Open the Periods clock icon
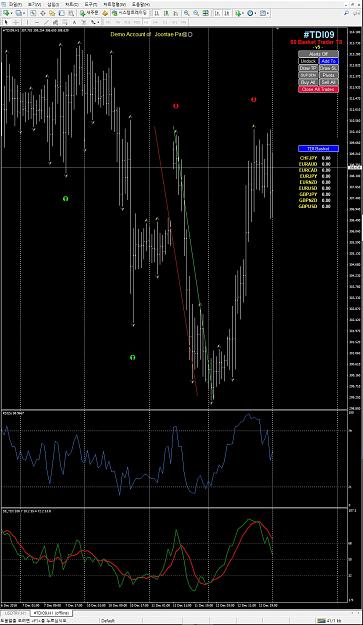Image resolution: width=363 pixels, height=625 pixels. click(250, 13)
